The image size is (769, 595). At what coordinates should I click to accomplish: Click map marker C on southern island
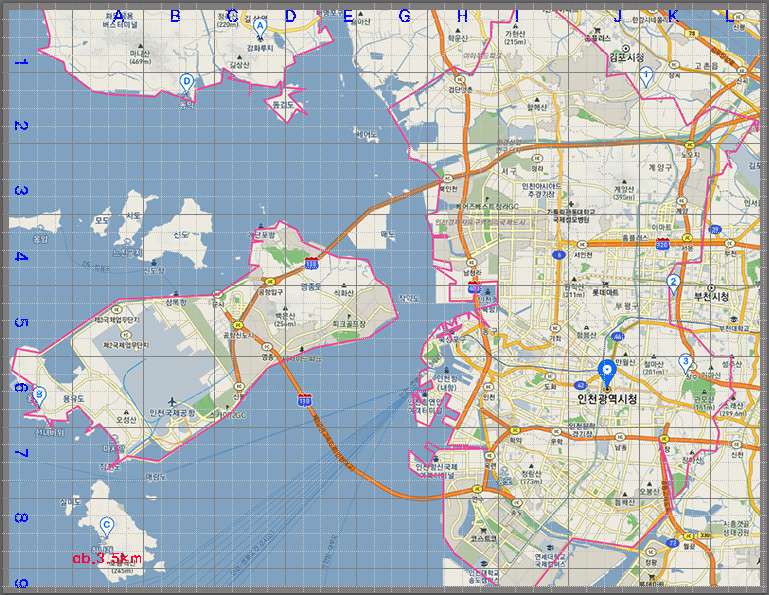[x=107, y=525]
